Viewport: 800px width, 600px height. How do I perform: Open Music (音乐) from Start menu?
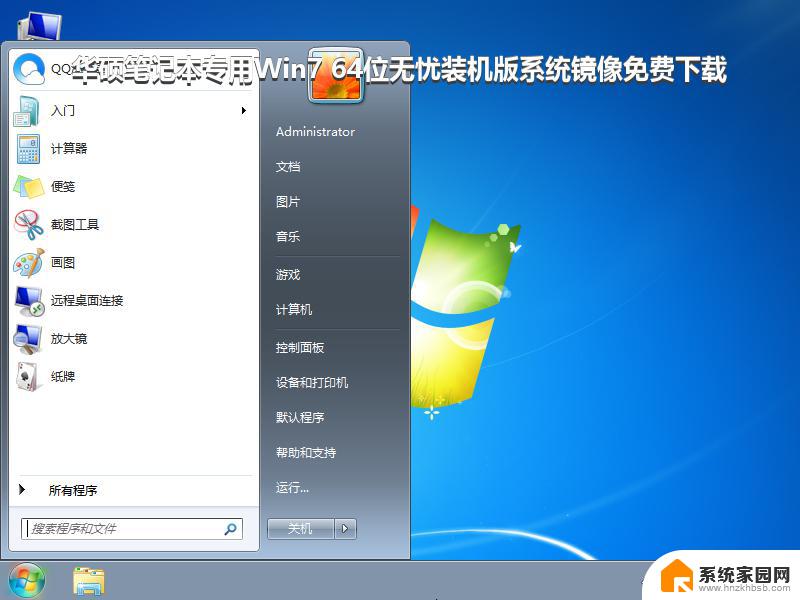(288, 236)
